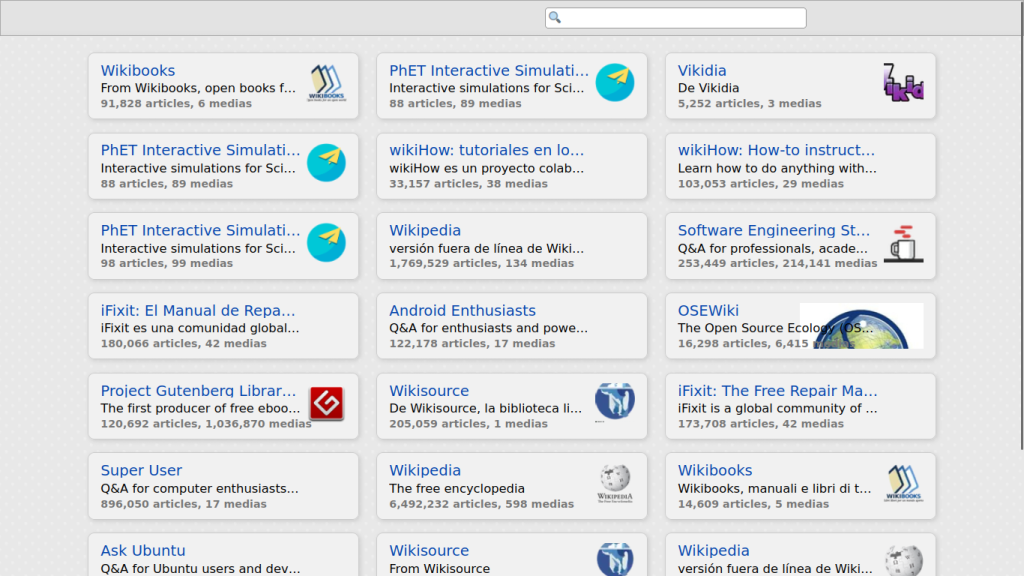Open Wikipedia title with 1,769,529 articles

(x=425, y=231)
